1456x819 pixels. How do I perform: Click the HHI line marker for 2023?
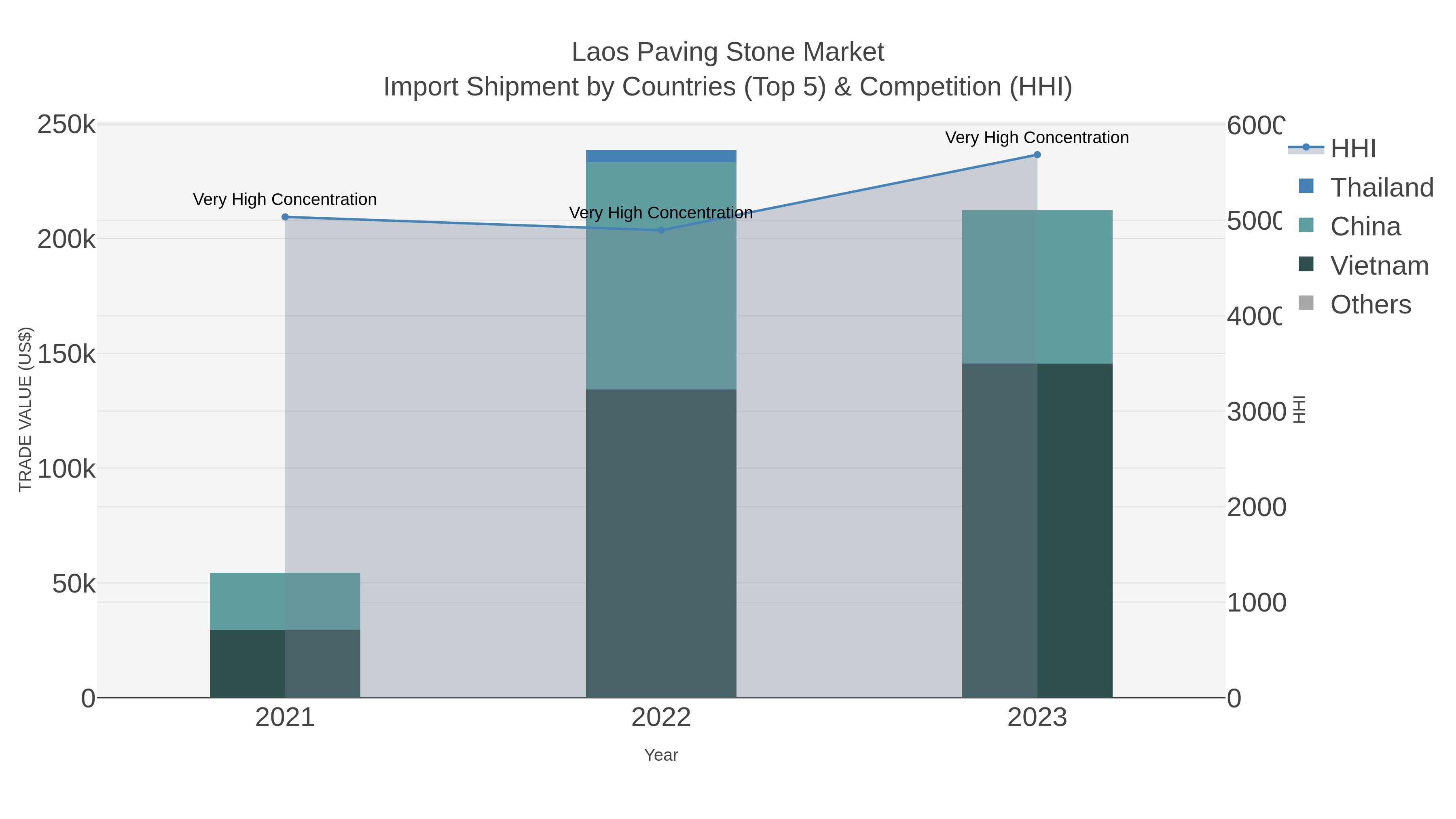[1037, 155]
